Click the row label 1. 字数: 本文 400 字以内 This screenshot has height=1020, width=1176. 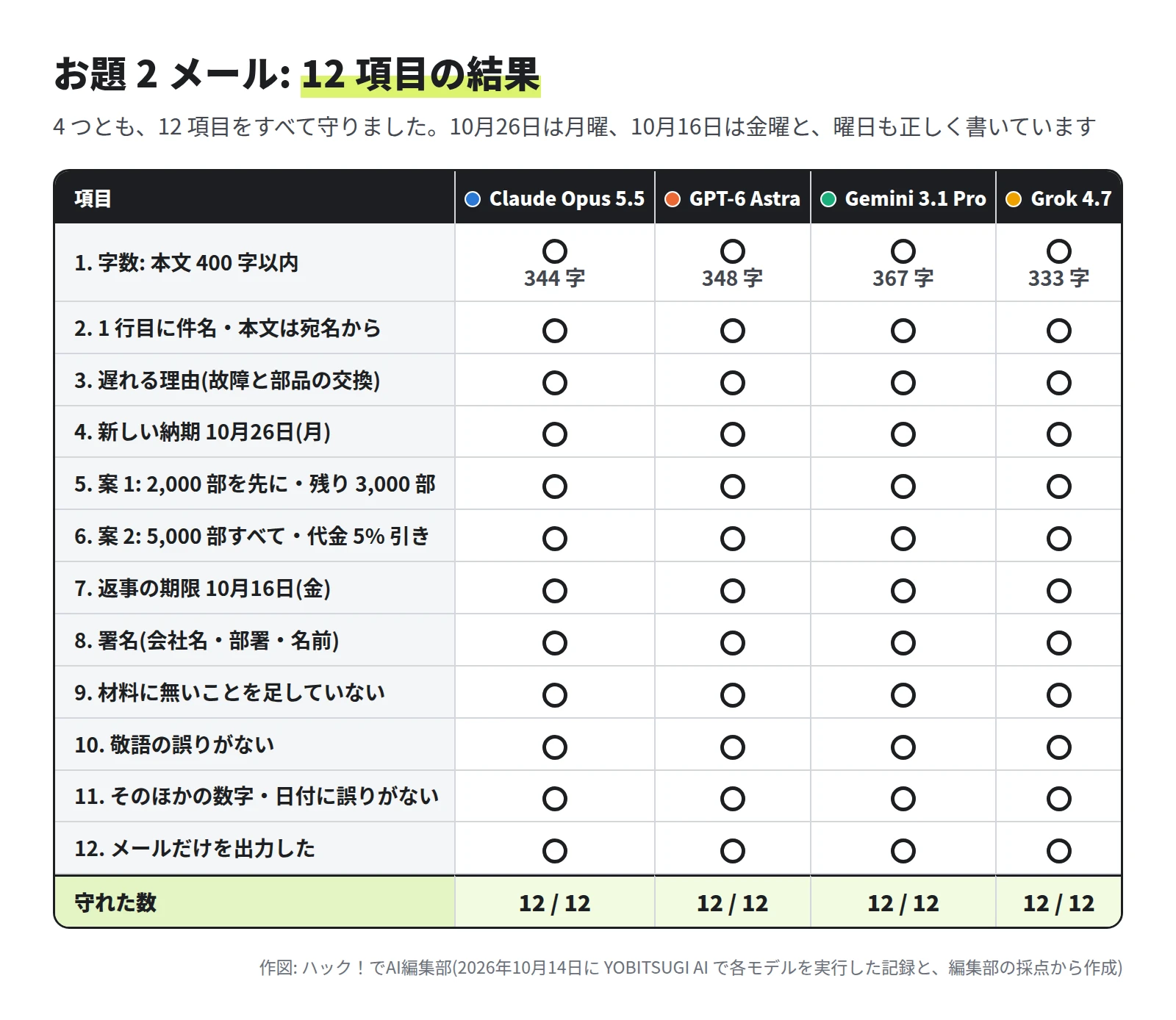coord(187,263)
